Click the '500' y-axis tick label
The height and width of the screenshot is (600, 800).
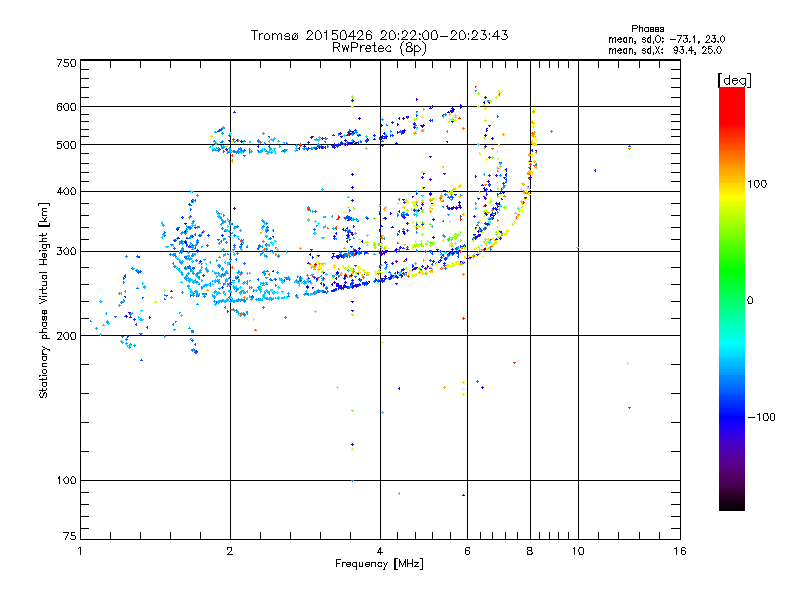67,145
